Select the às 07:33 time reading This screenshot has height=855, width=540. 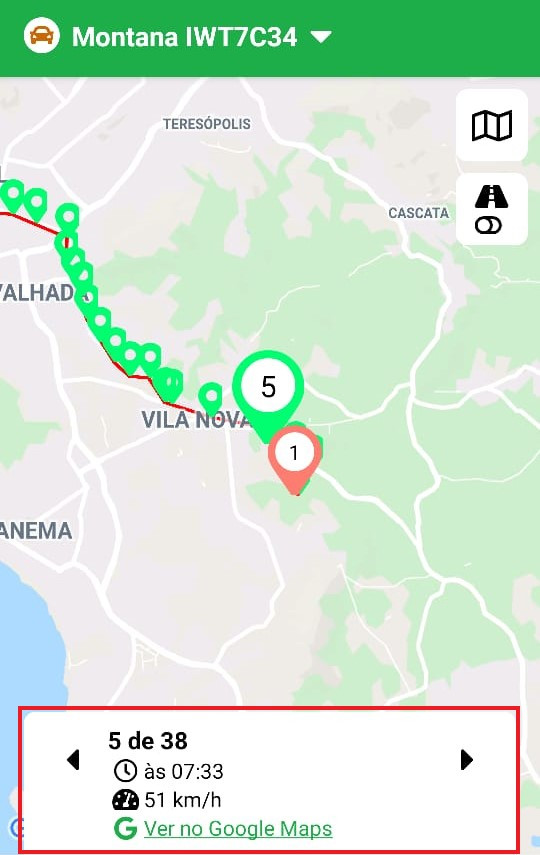point(184,772)
